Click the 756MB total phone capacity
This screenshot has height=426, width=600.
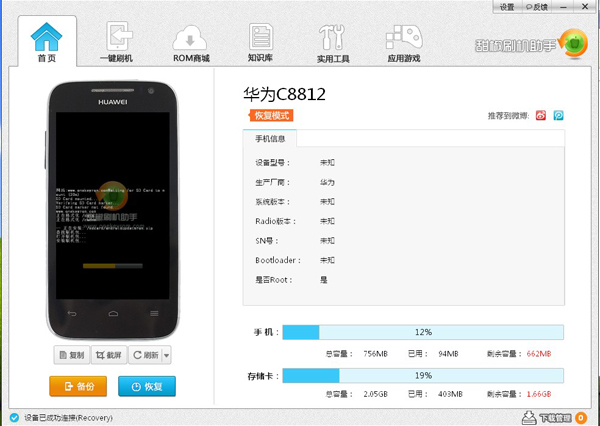tap(375, 354)
